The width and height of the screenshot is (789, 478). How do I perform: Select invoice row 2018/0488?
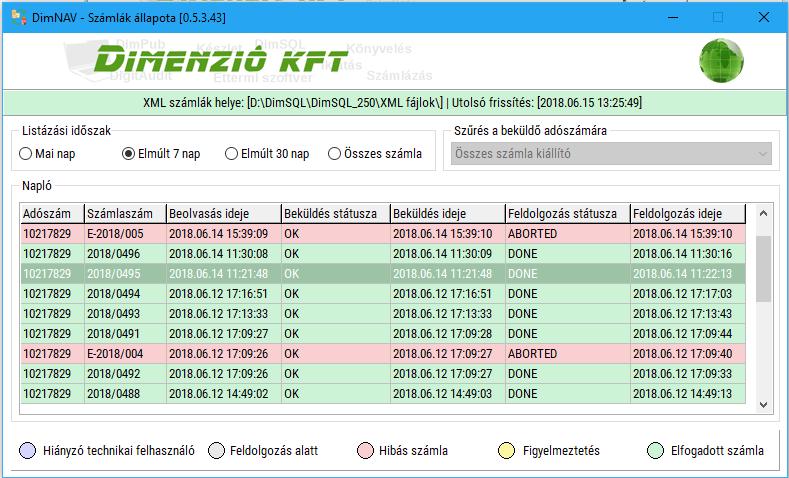(x=383, y=393)
